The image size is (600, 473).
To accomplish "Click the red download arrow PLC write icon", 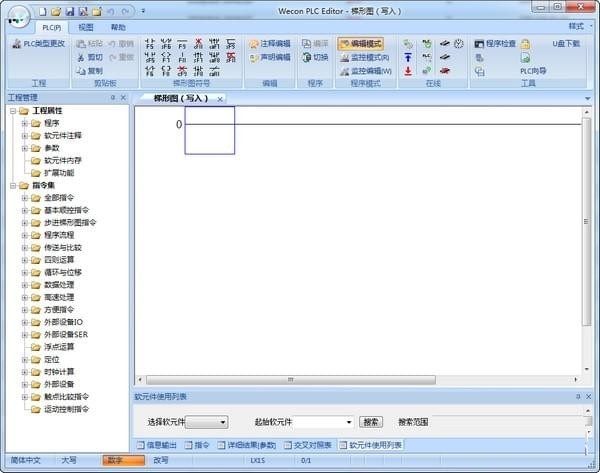I will [408, 71].
